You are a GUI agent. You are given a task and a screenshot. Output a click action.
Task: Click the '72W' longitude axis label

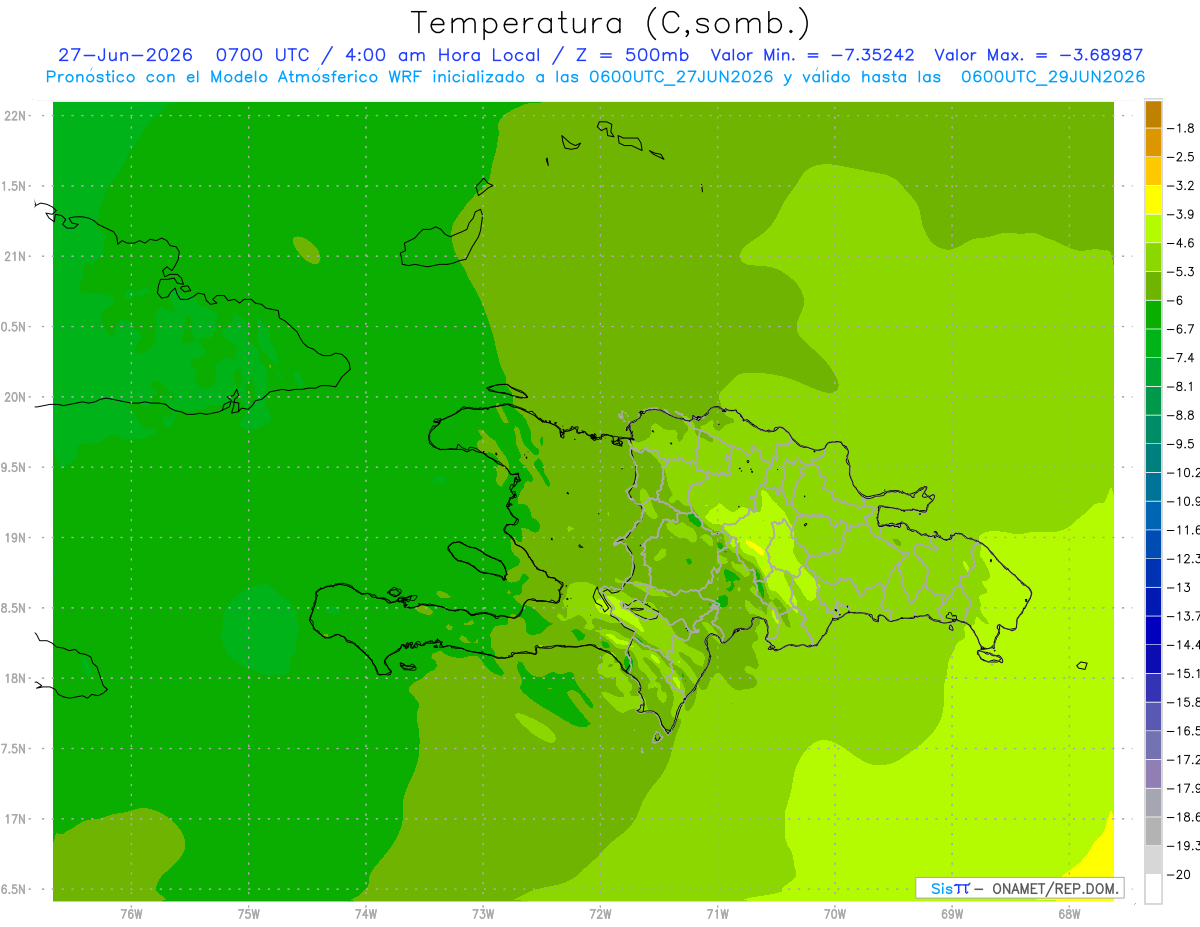click(600, 914)
